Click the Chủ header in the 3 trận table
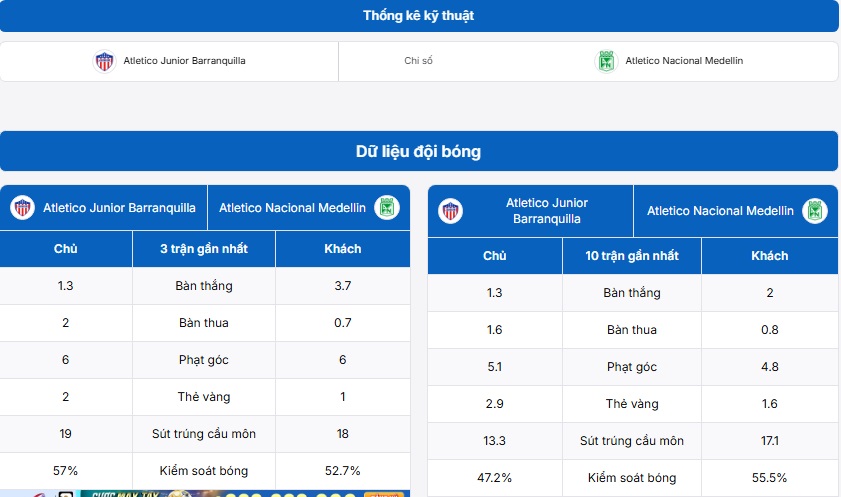Image resolution: width=841 pixels, height=497 pixels. (65, 249)
